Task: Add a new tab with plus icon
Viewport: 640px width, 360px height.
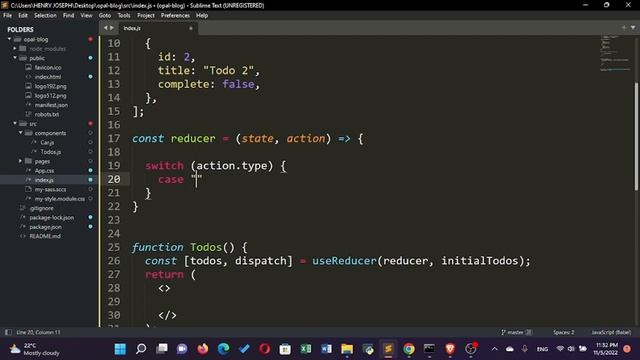Action: (x=624, y=28)
